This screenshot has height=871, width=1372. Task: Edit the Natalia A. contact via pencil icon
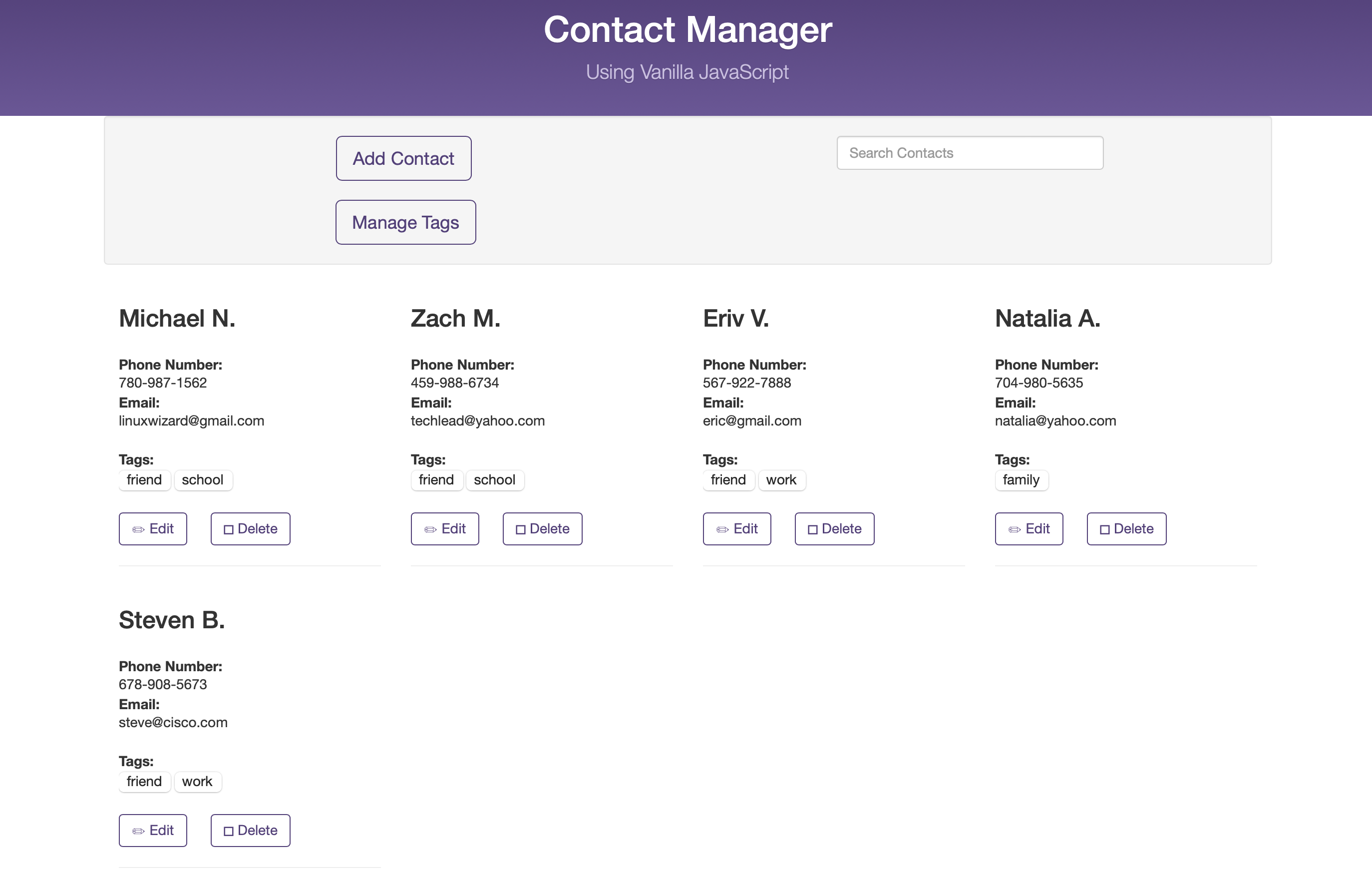[1014, 529]
